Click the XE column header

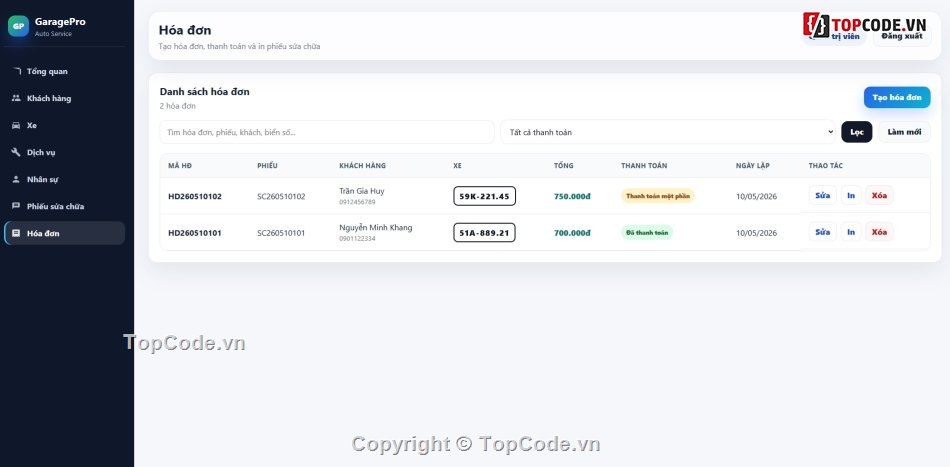[457, 165]
